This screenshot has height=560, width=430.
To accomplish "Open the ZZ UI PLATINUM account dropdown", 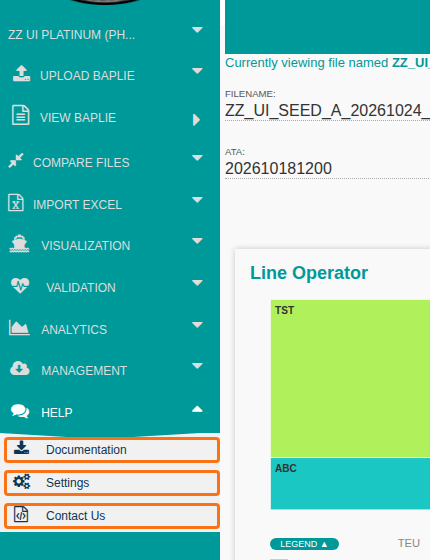I will coord(197,30).
